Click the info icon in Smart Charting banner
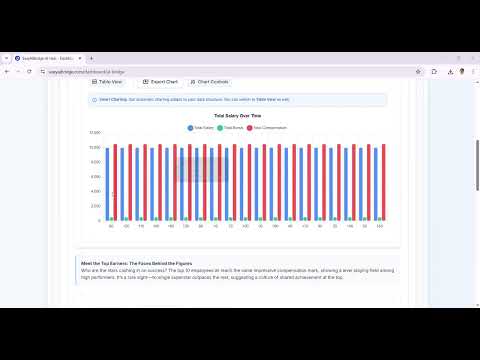The width and height of the screenshot is (480, 360). point(94,100)
